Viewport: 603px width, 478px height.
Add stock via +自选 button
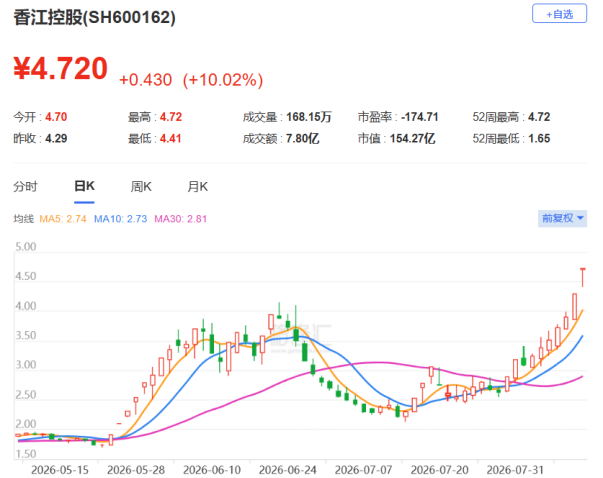(559, 14)
